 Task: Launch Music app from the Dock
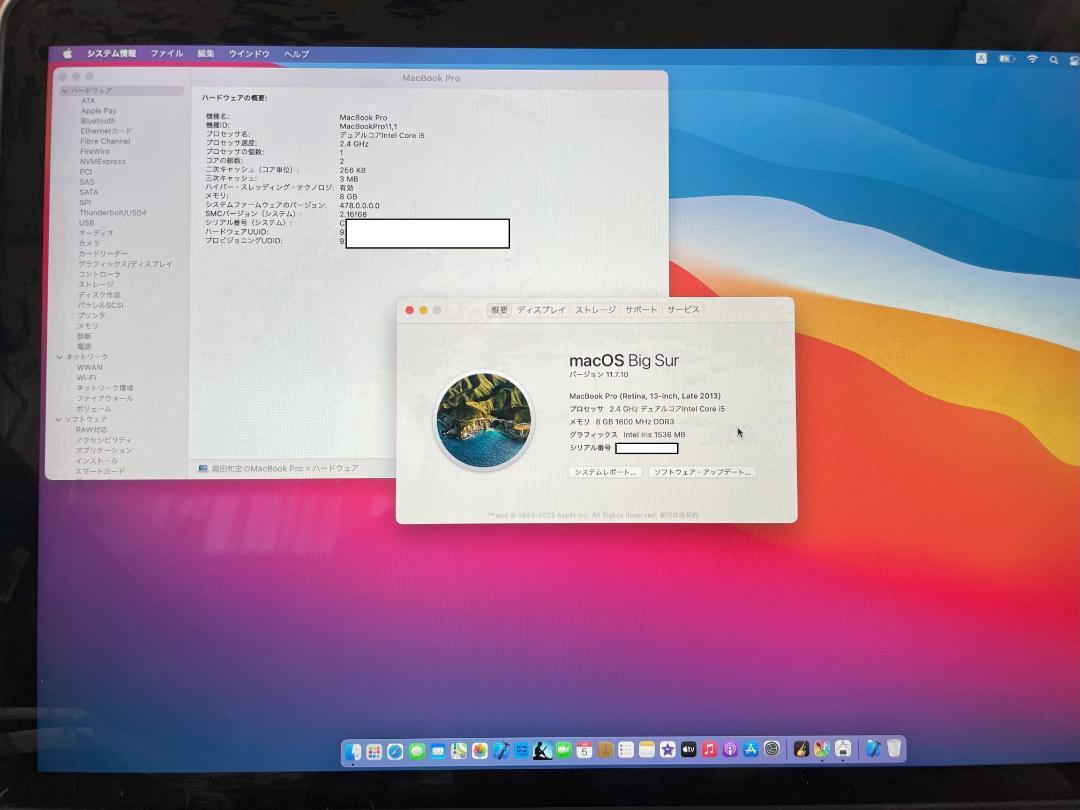tap(709, 749)
